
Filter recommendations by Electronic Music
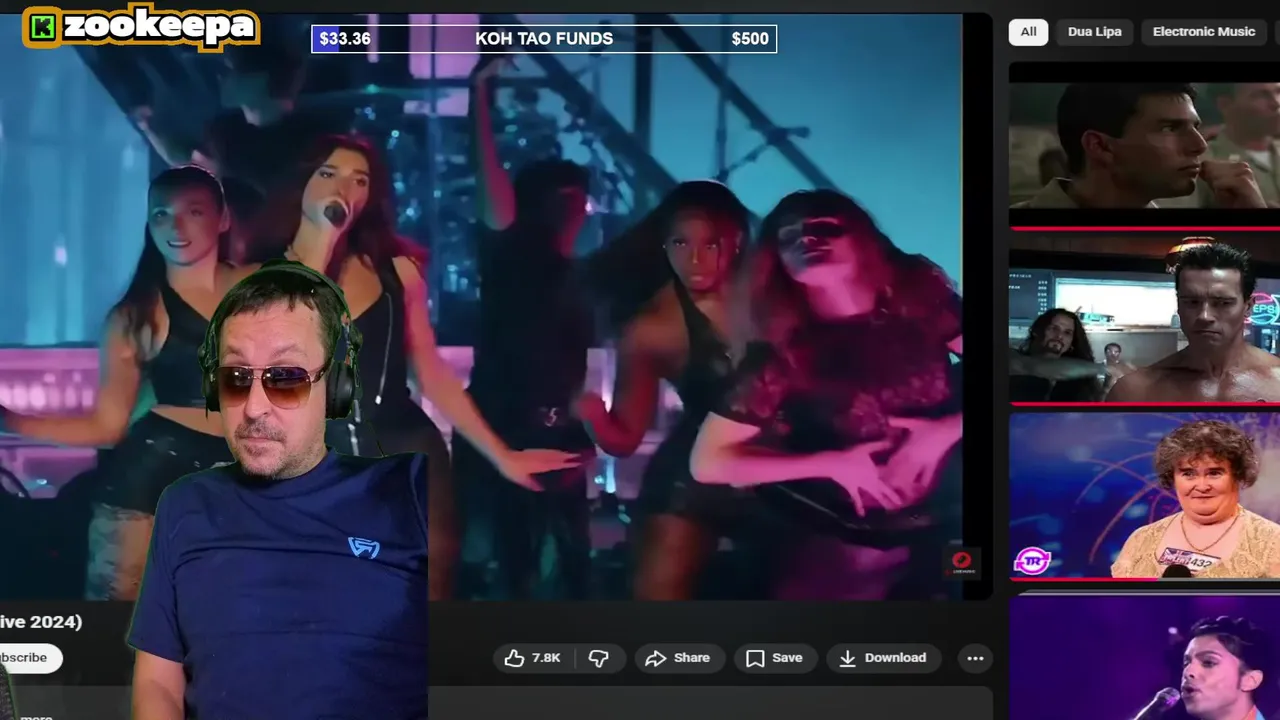click(x=1203, y=32)
